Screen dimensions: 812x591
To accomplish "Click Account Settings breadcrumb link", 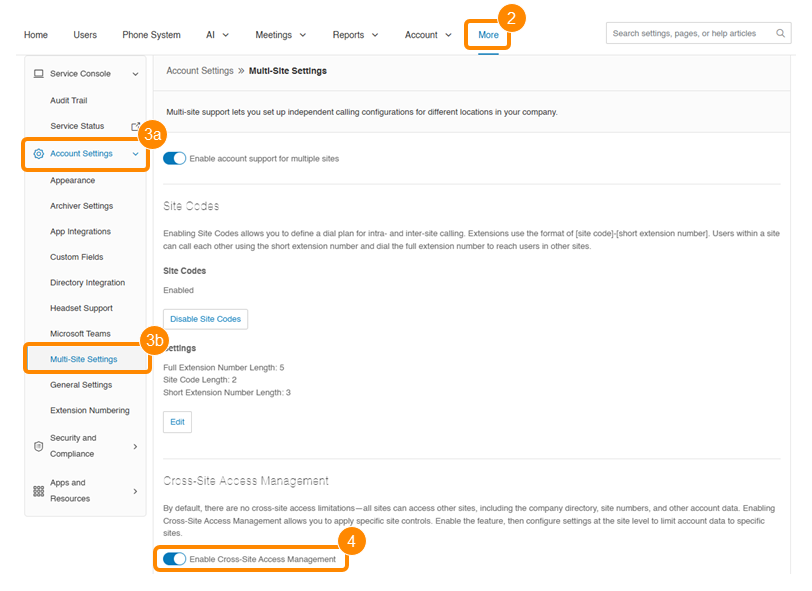I will click(x=199, y=71).
